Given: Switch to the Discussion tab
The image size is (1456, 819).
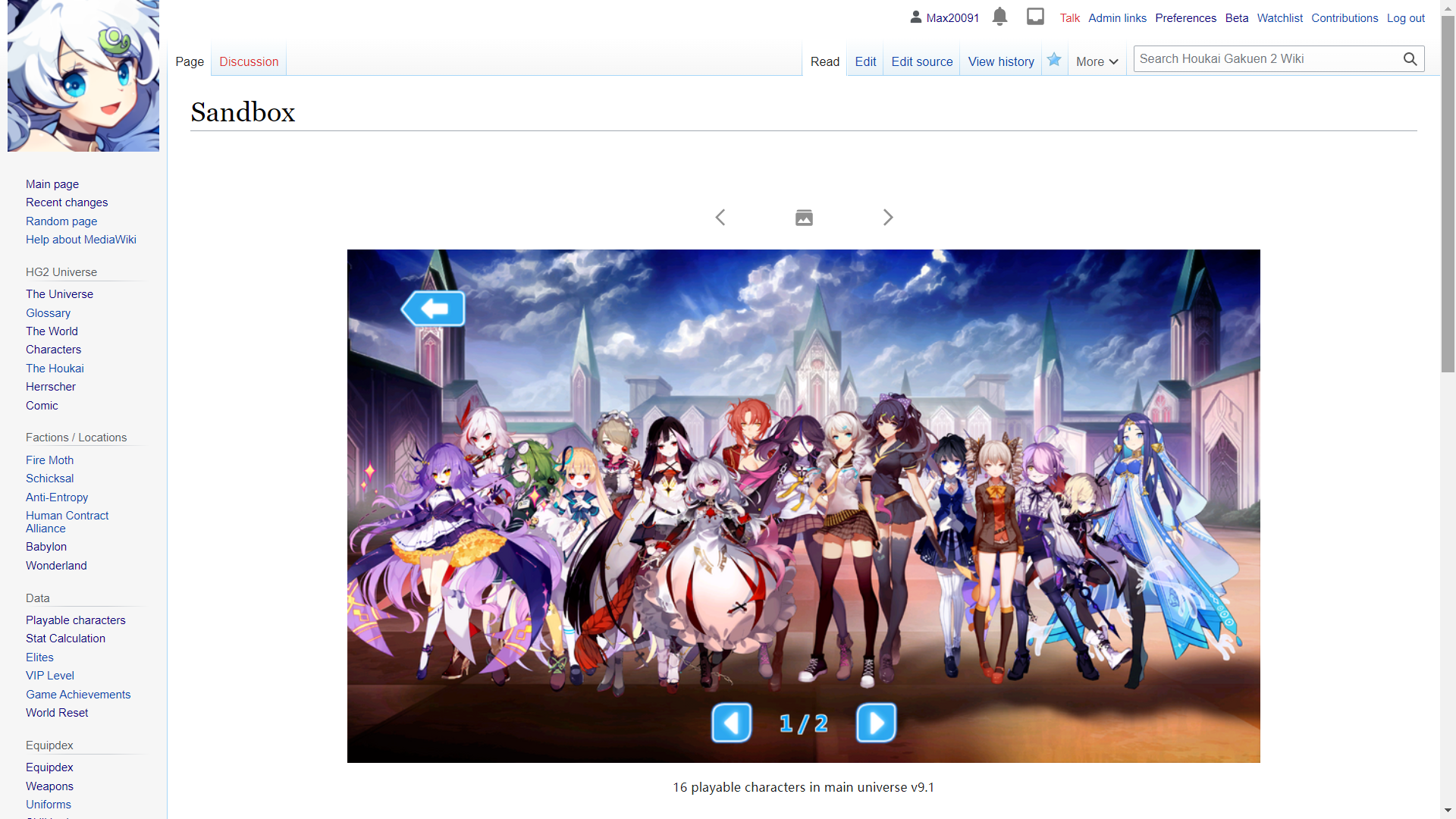Looking at the screenshot, I should coord(249,62).
